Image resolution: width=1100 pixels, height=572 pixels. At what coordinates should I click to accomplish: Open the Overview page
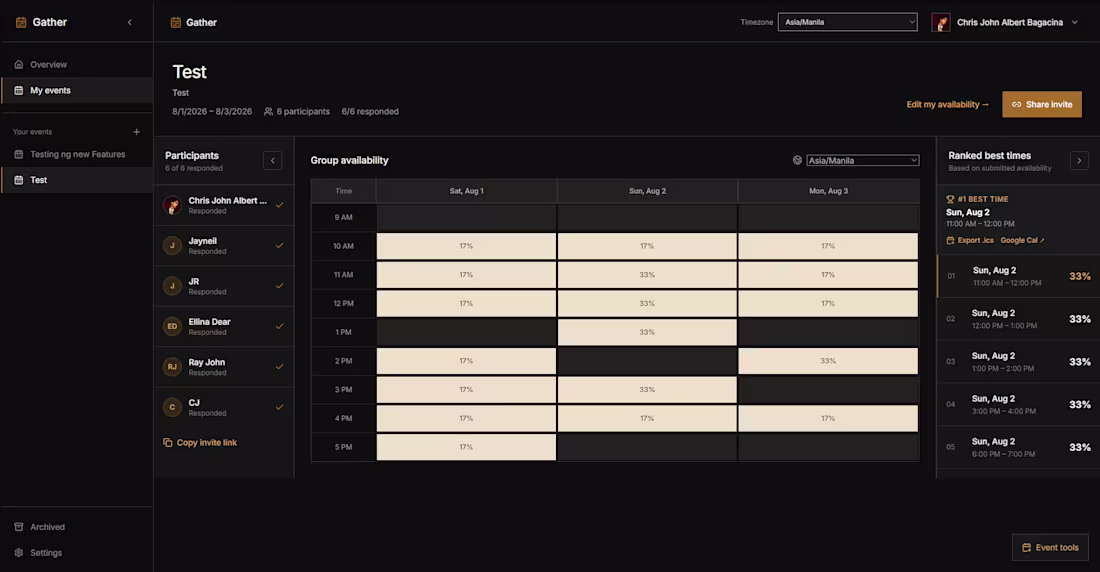tap(76, 65)
